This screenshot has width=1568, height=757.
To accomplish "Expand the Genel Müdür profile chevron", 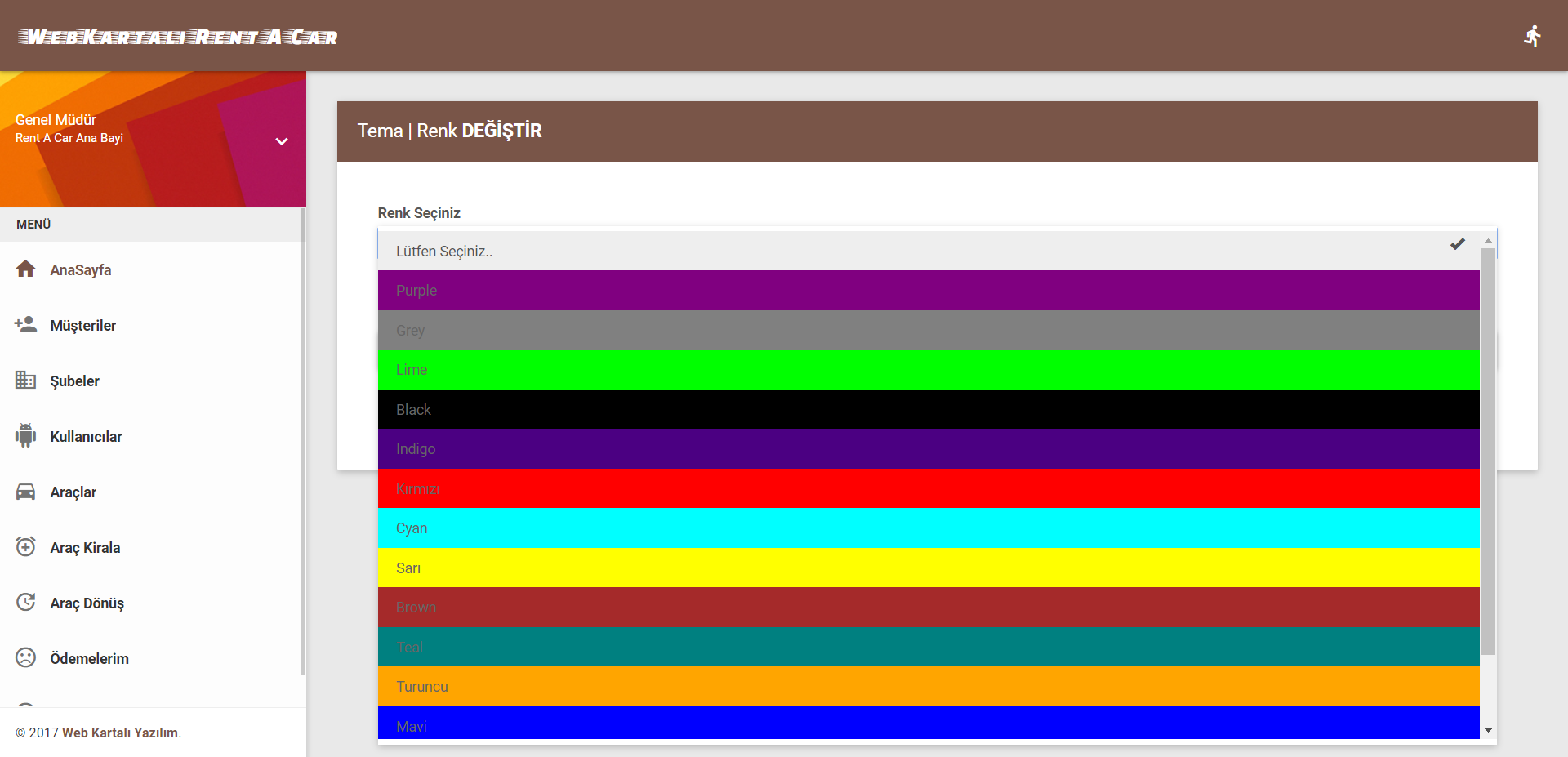I will (282, 141).
